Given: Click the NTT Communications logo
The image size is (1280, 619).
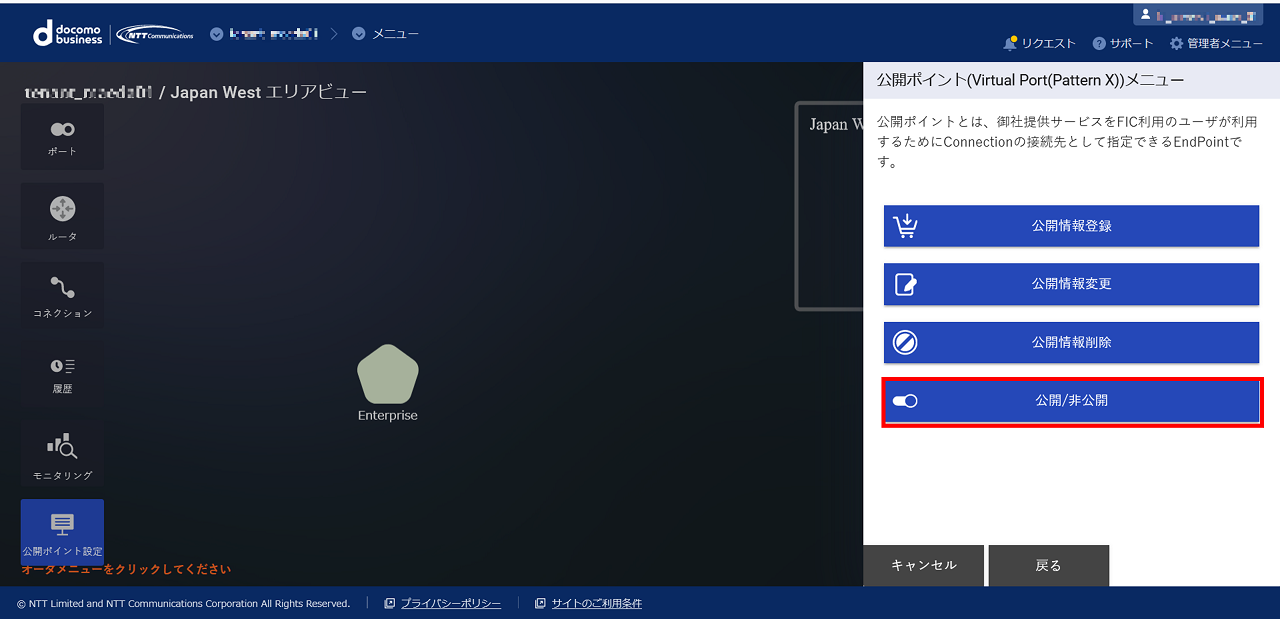Looking at the screenshot, I should click(x=155, y=34).
